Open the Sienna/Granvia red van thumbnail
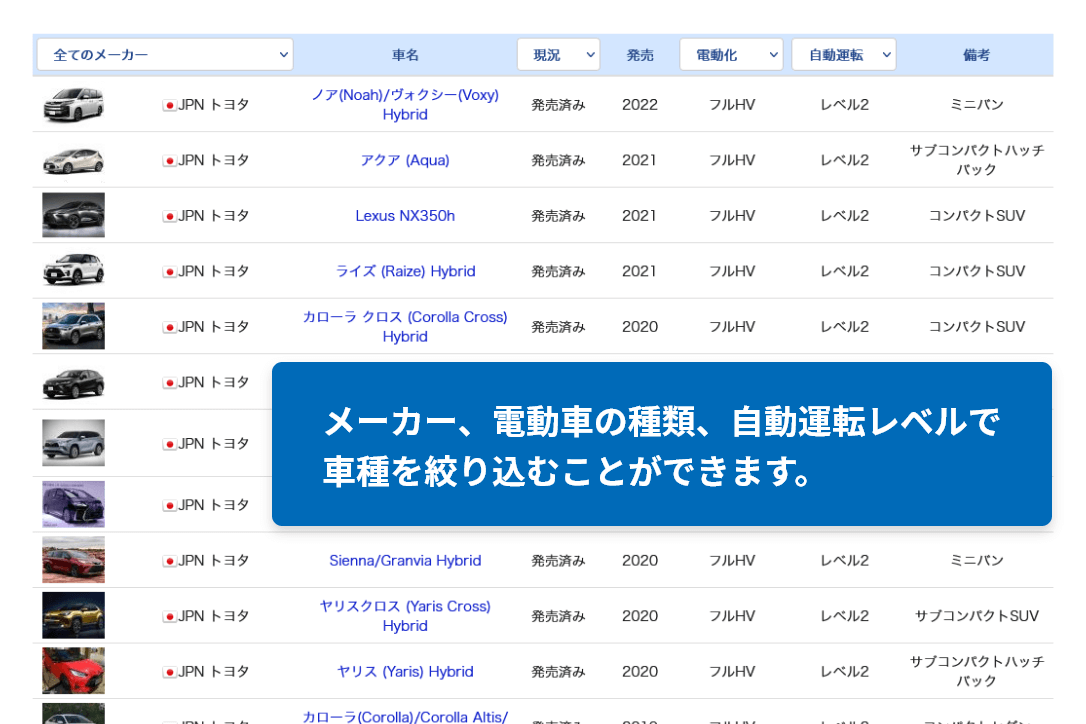Viewport: 1086px width, 724px height. (73, 560)
